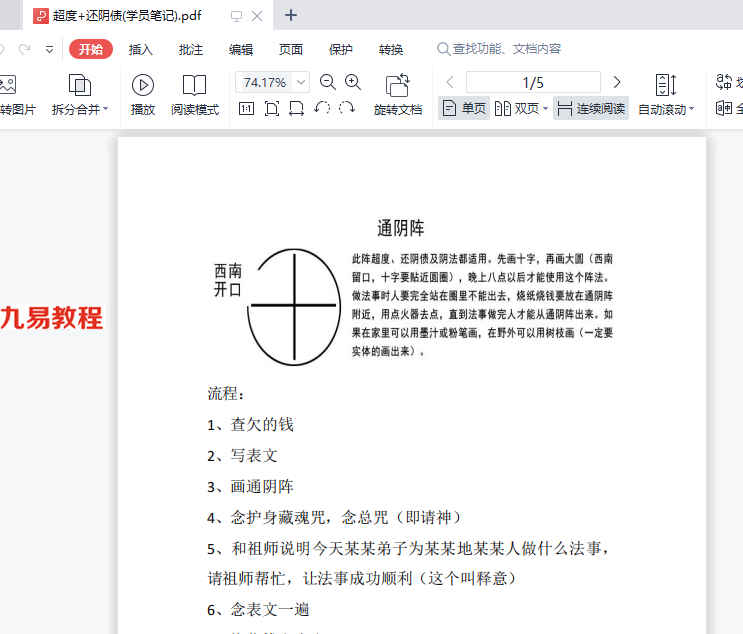This screenshot has width=743, height=634.
Task: Rotate view counterclockwise
Action: tap(322, 109)
